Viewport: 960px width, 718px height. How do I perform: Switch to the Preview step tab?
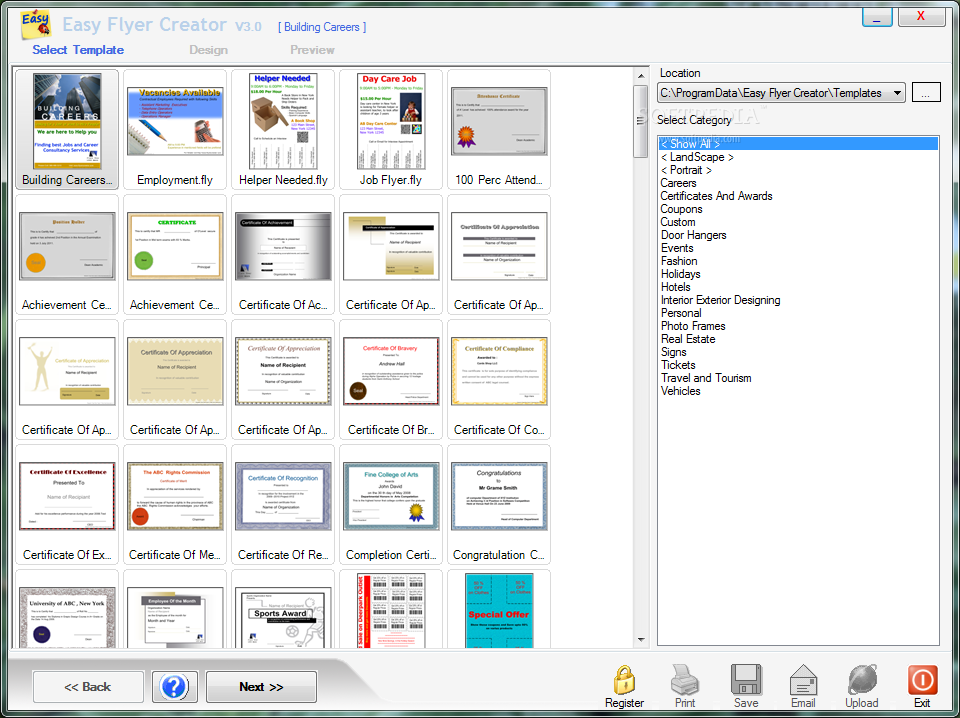tap(312, 50)
